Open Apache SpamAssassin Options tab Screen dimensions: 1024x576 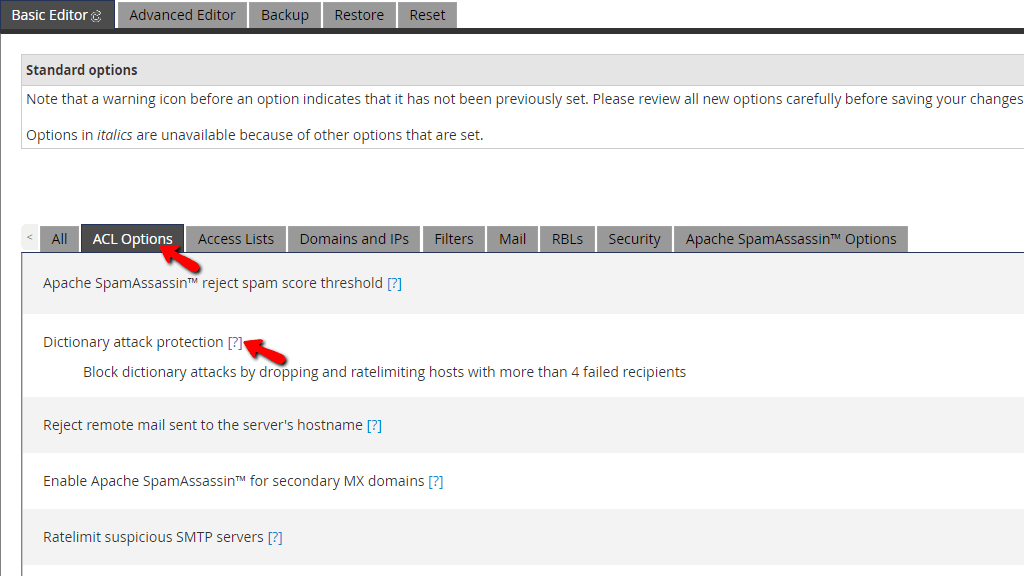pos(791,239)
